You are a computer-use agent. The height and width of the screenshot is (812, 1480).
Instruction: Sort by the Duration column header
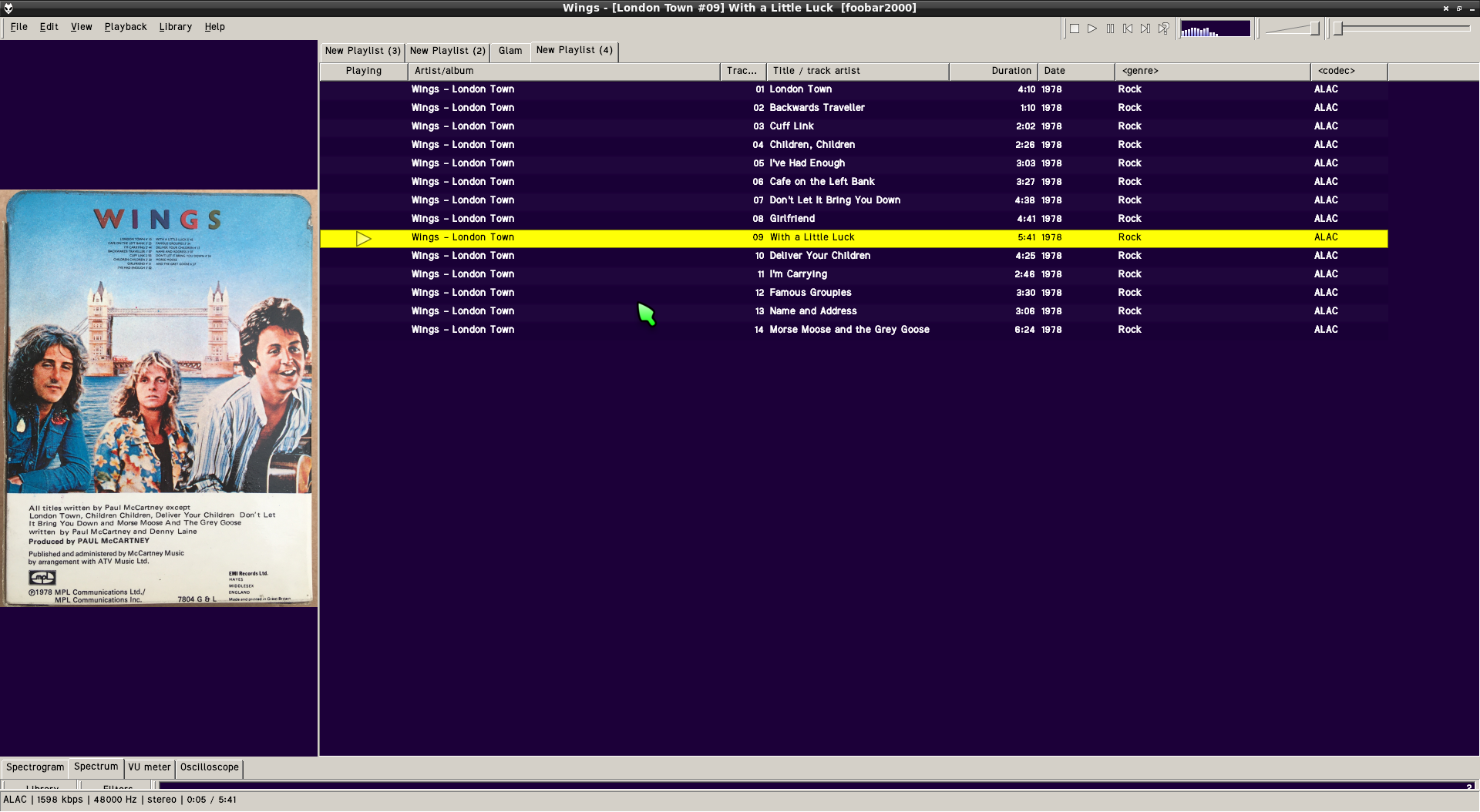coord(994,71)
